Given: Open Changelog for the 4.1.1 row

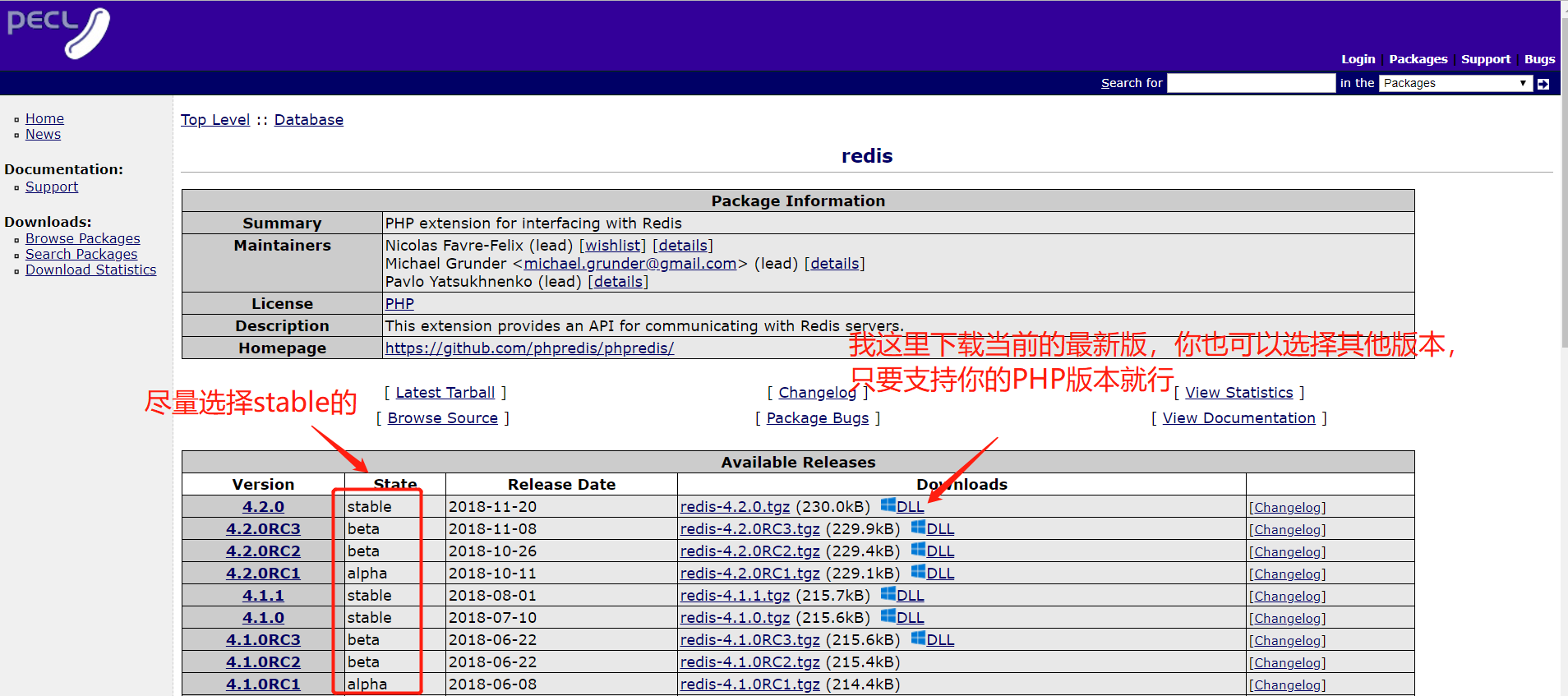Looking at the screenshot, I should tap(1287, 597).
